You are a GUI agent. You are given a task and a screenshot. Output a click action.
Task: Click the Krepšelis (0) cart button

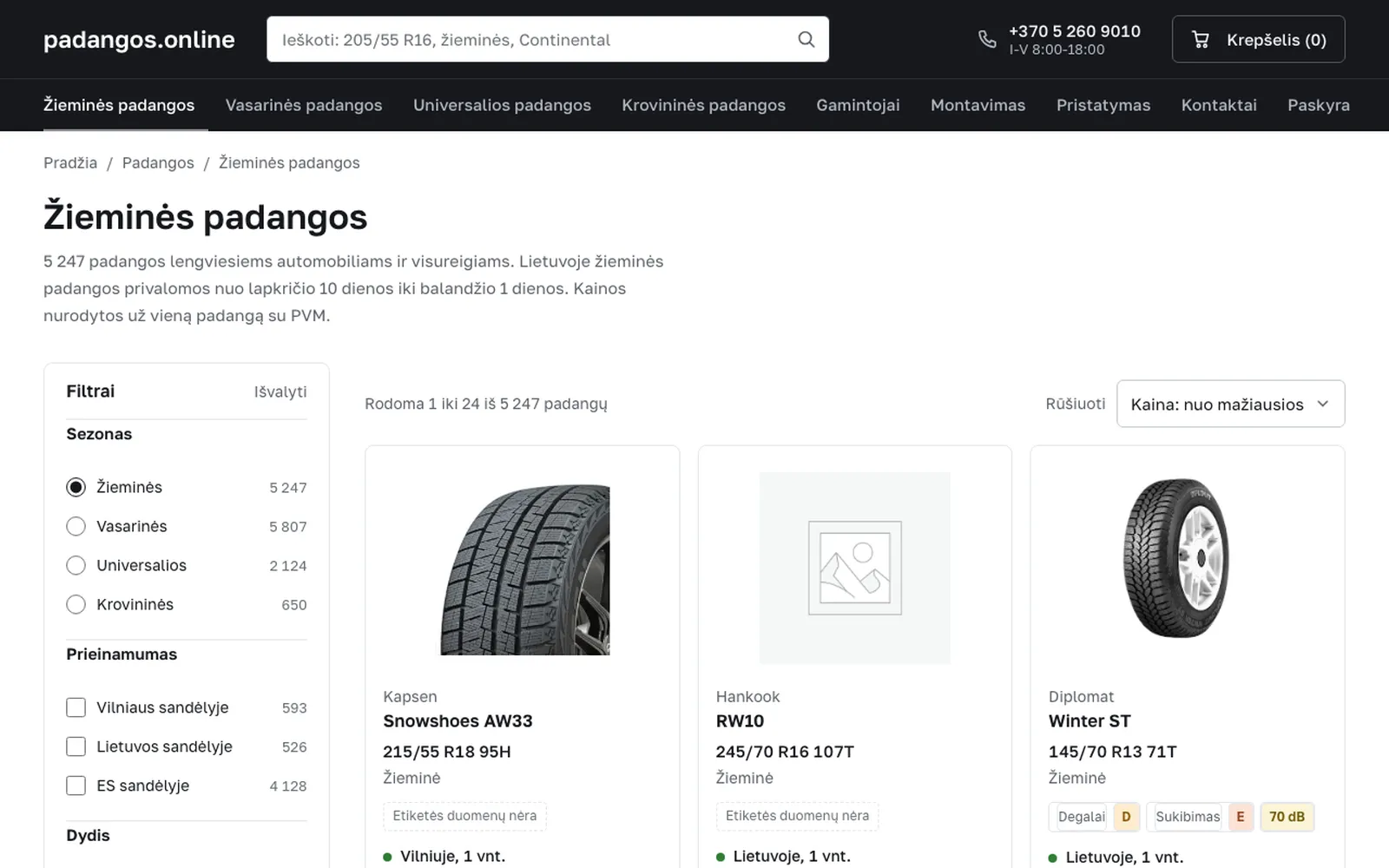coord(1258,39)
